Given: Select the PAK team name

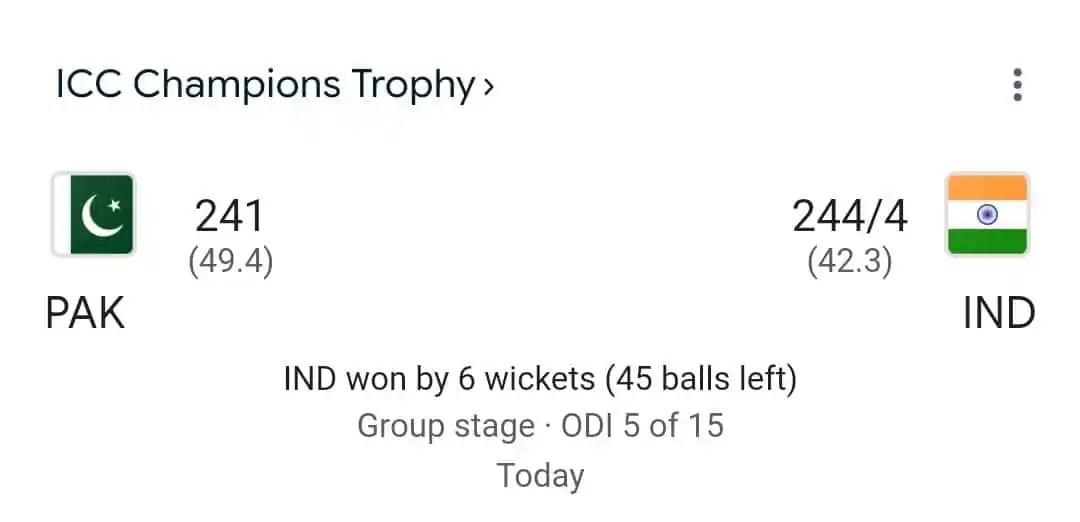Looking at the screenshot, I should pyautogui.click(x=85, y=313).
